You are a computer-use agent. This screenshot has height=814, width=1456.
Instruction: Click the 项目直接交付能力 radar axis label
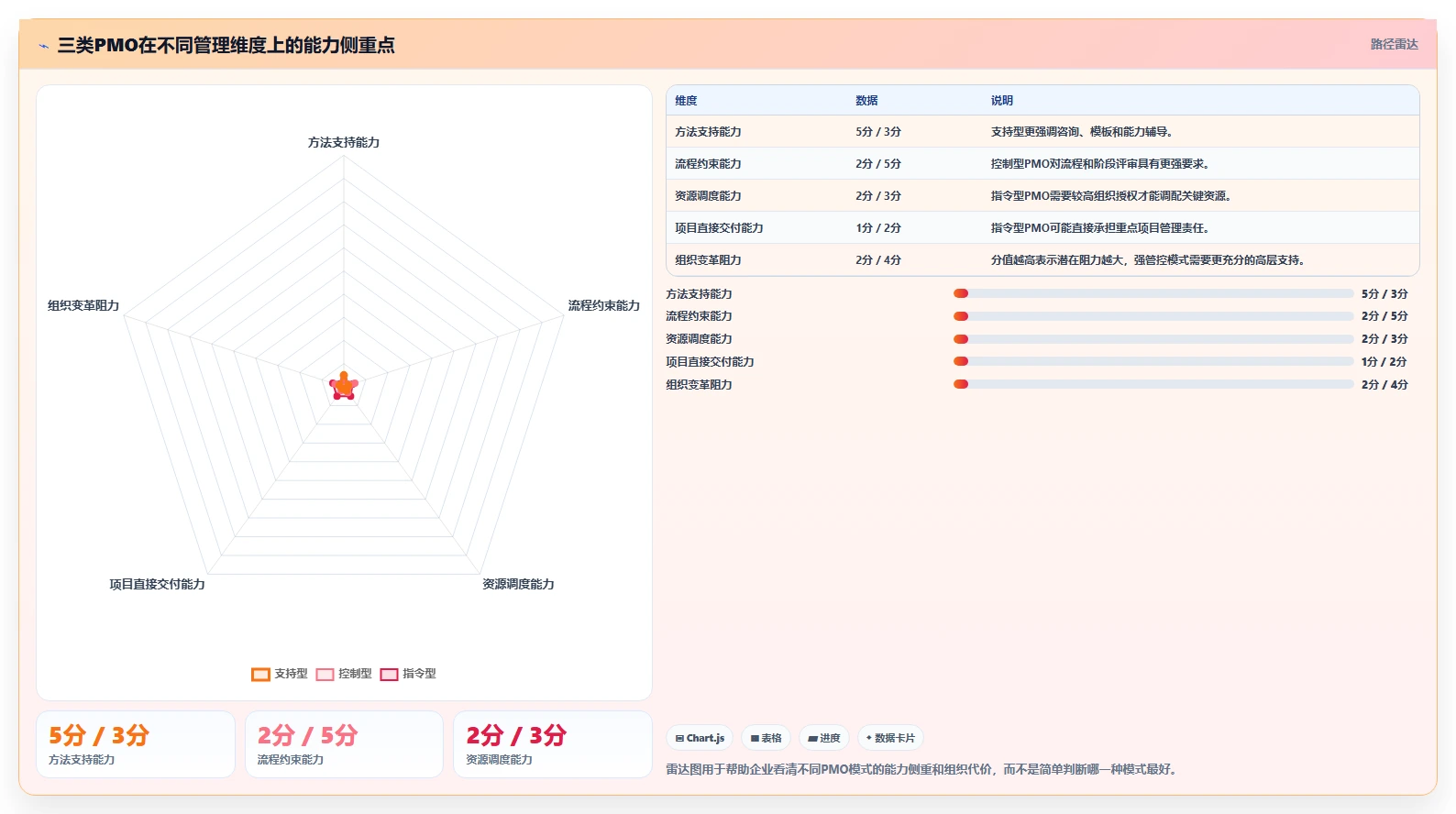click(x=157, y=585)
